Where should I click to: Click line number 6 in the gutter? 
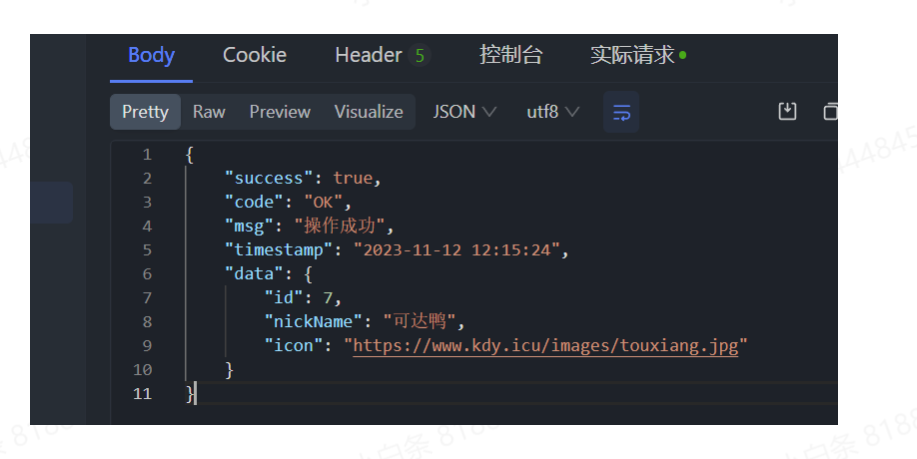click(x=147, y=274)
